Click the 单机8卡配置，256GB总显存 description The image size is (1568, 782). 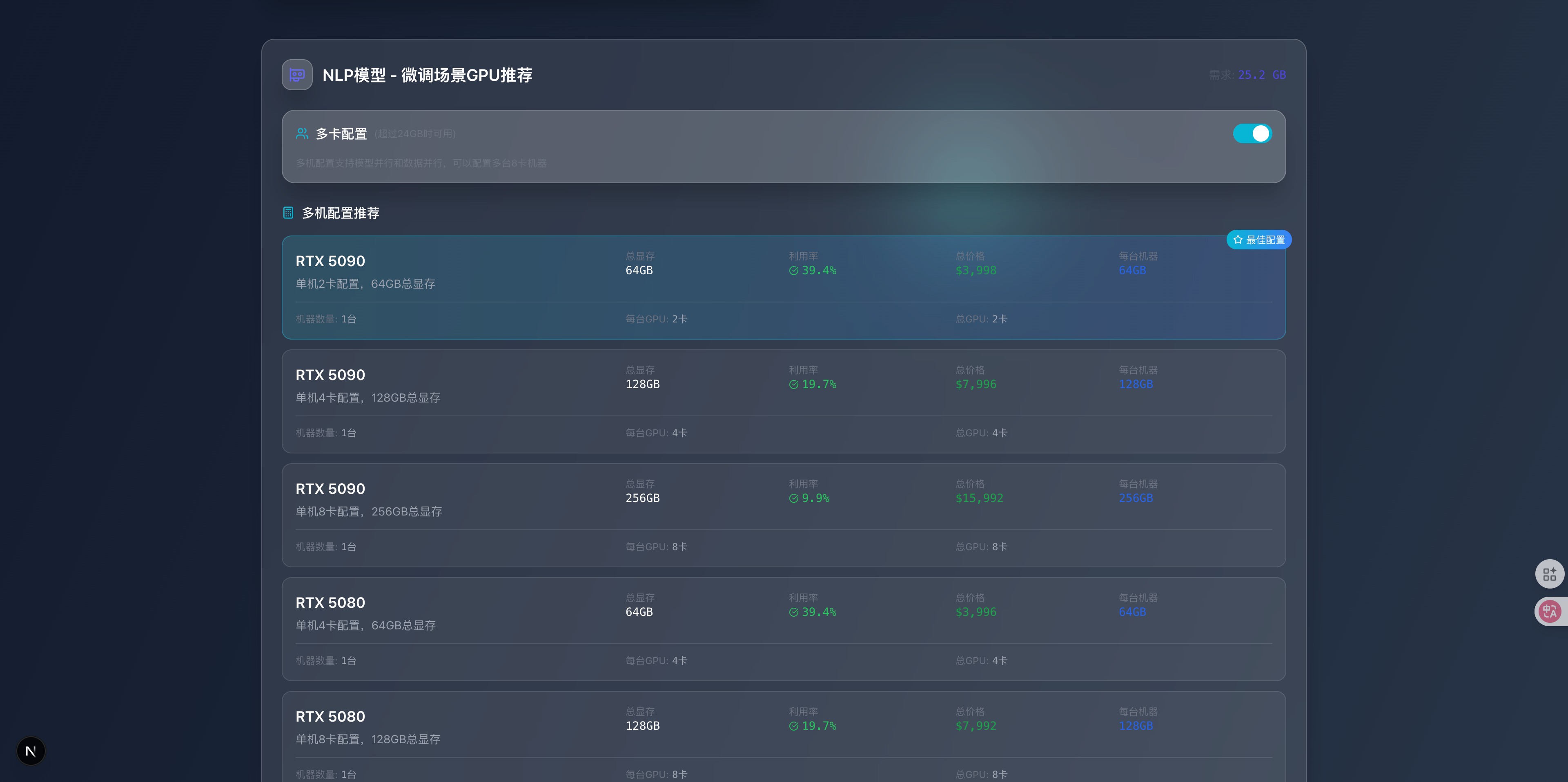coord(369,512)
